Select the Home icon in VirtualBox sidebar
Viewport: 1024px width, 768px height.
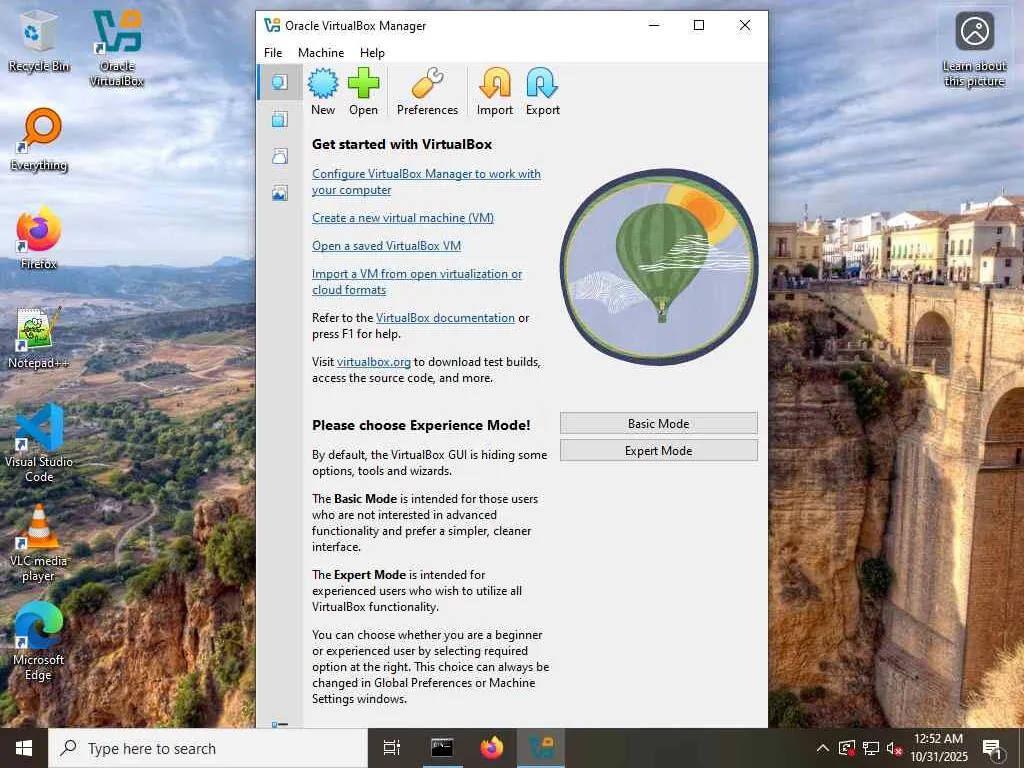pos(280,82)
